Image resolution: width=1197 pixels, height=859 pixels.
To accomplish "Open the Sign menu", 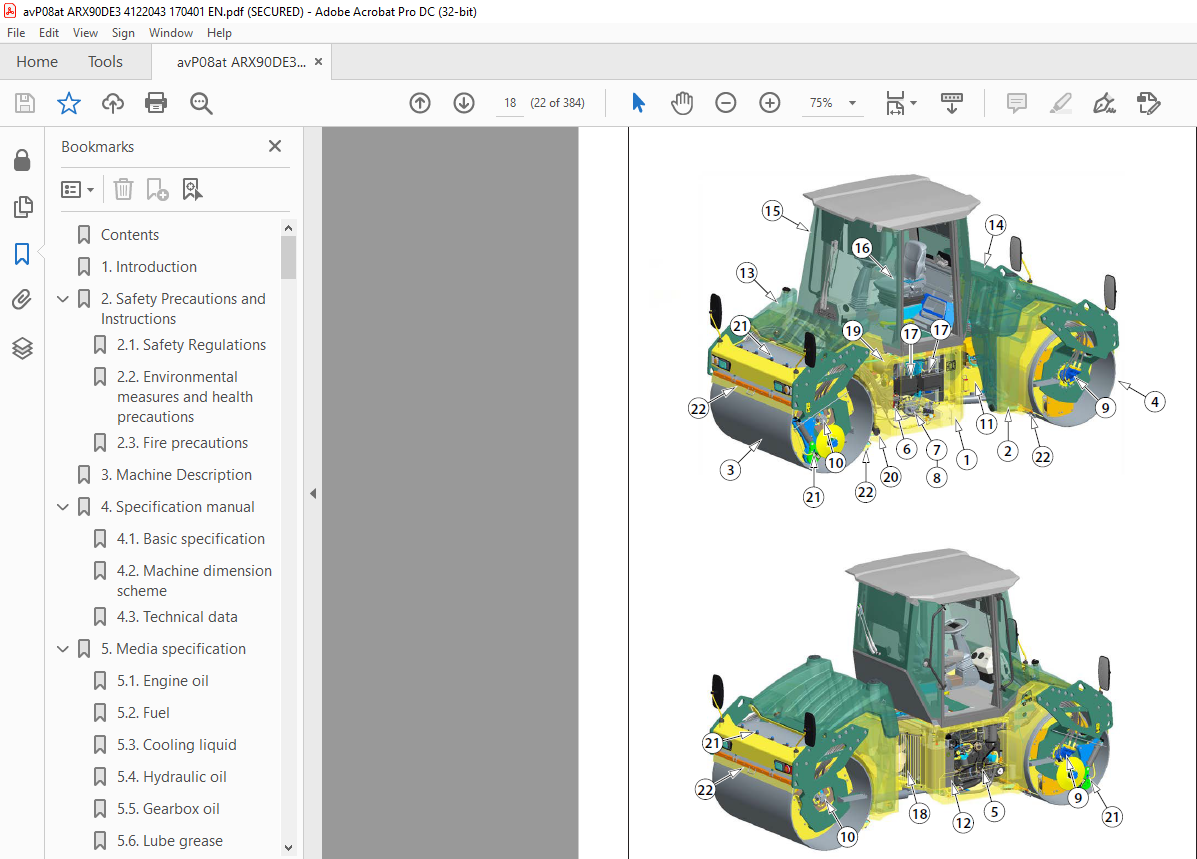I will pos(123,33).
